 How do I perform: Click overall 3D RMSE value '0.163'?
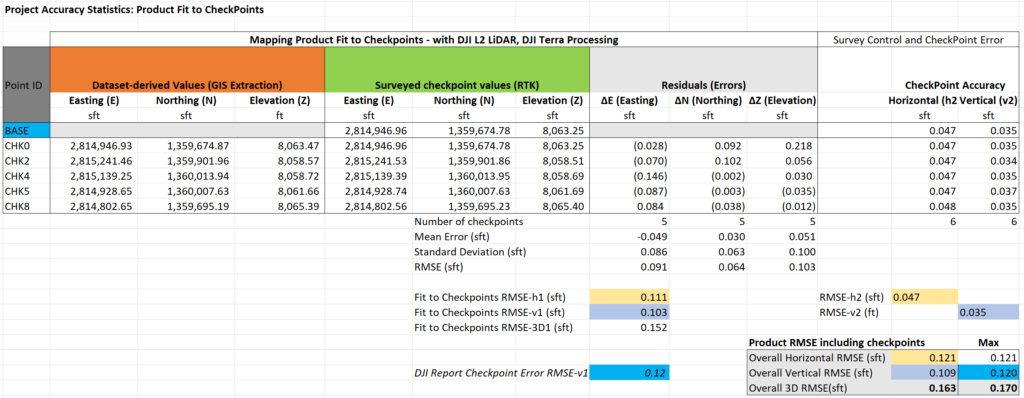[x=941, y=388]
